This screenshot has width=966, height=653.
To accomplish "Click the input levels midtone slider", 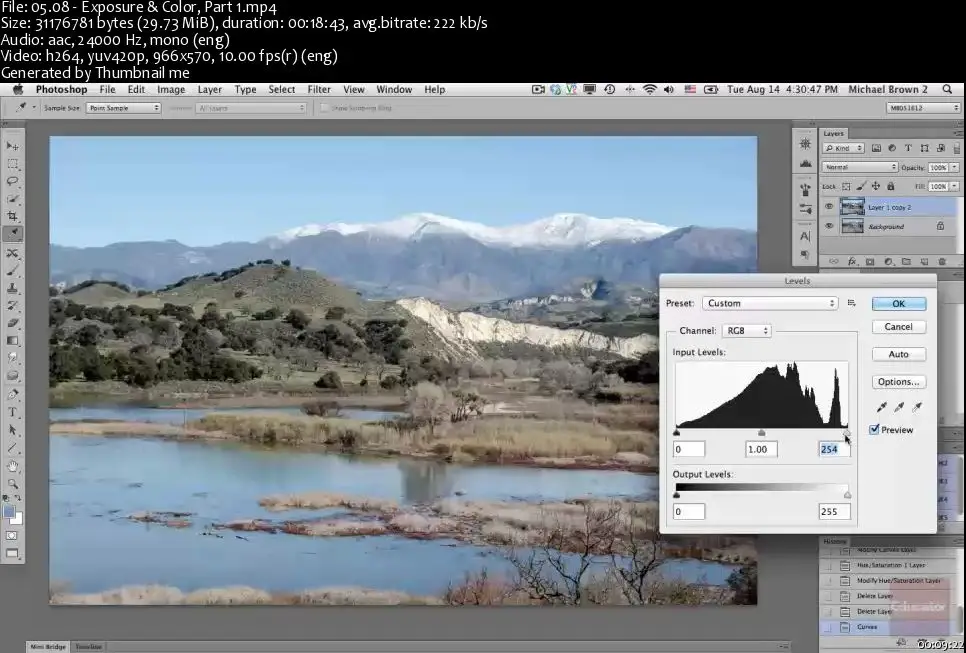I will (761, 433).
